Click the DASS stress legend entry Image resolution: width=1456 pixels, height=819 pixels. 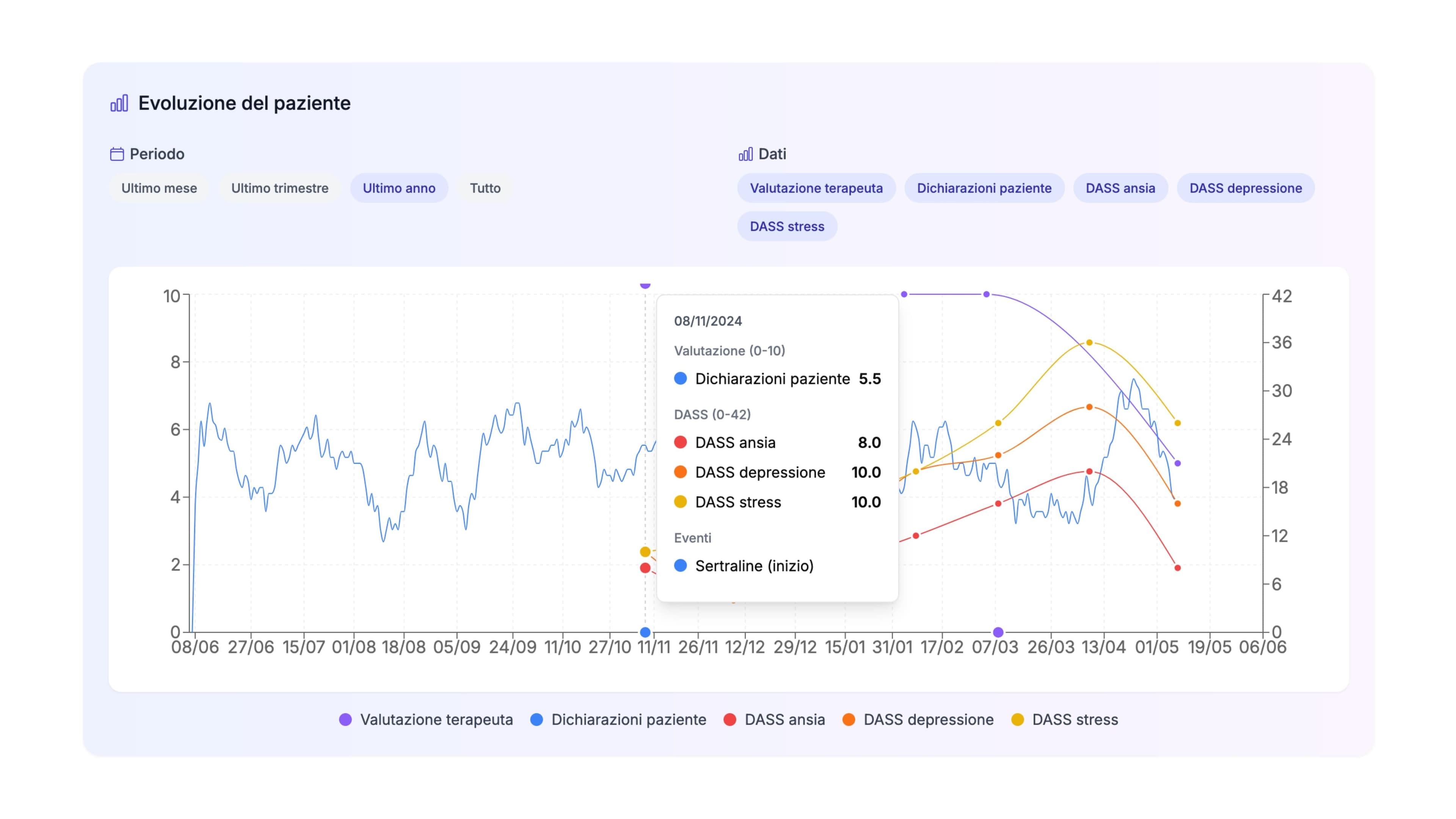[x=1065, y=720]
